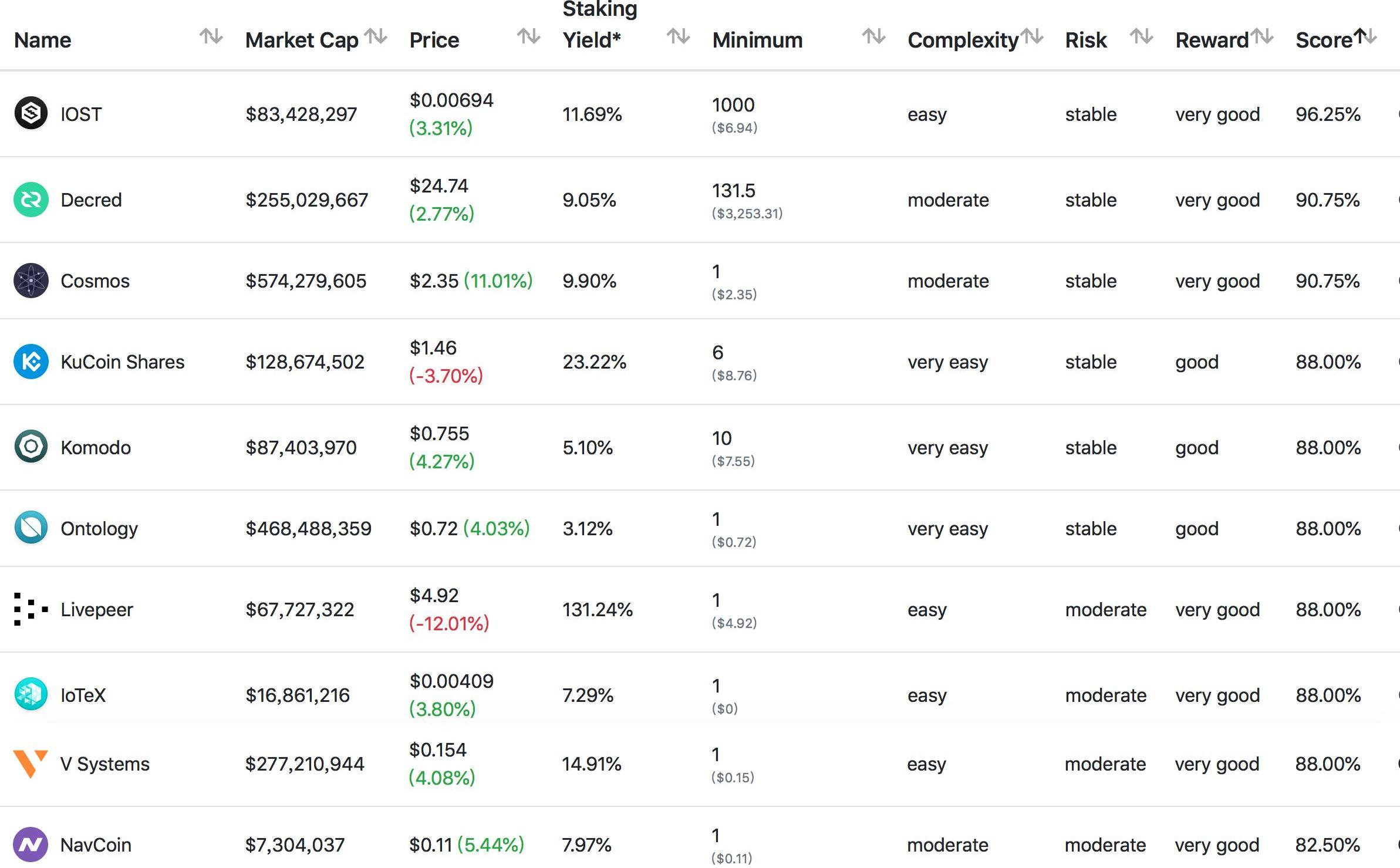
Task: Sort by Reward arrows icon
Action: click(x=1261, y=36)
